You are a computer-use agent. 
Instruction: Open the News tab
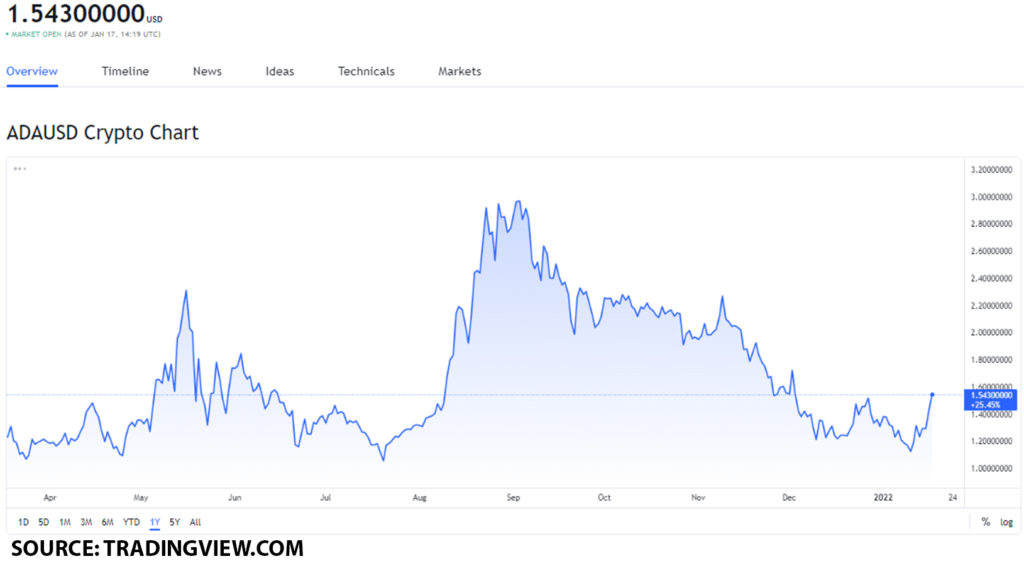(x=207, y=71)
